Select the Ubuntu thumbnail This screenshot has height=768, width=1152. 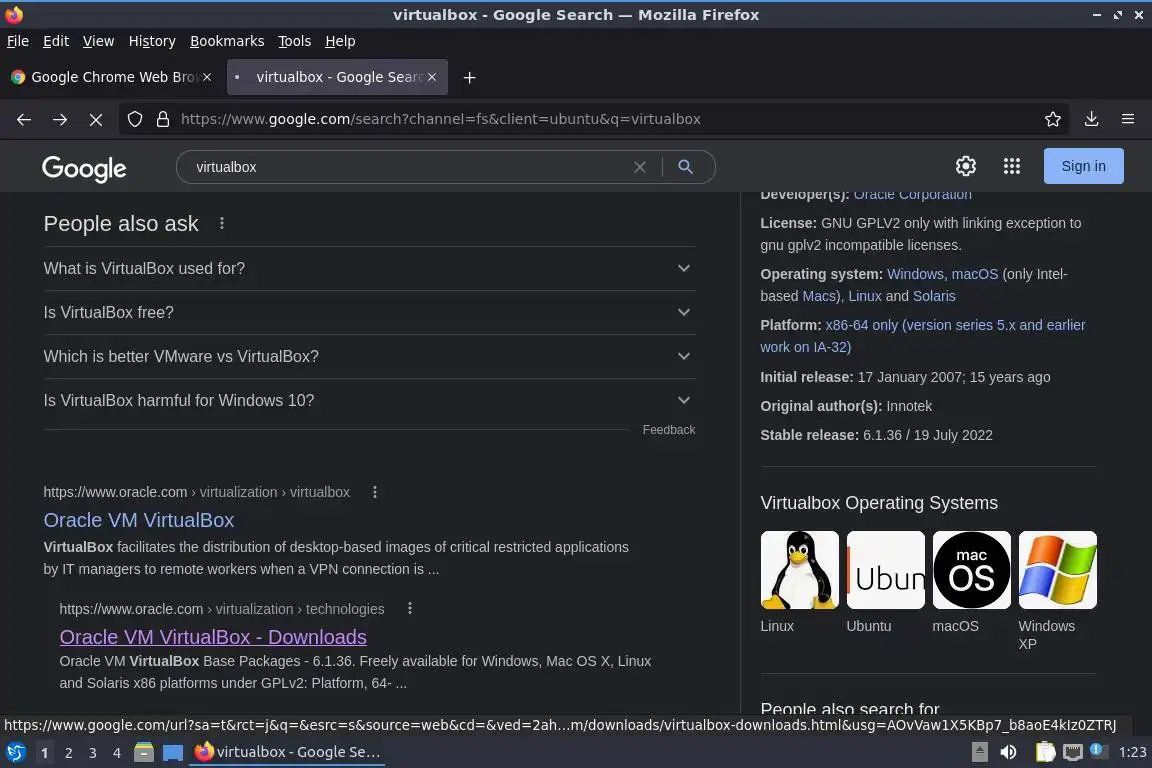885,570
